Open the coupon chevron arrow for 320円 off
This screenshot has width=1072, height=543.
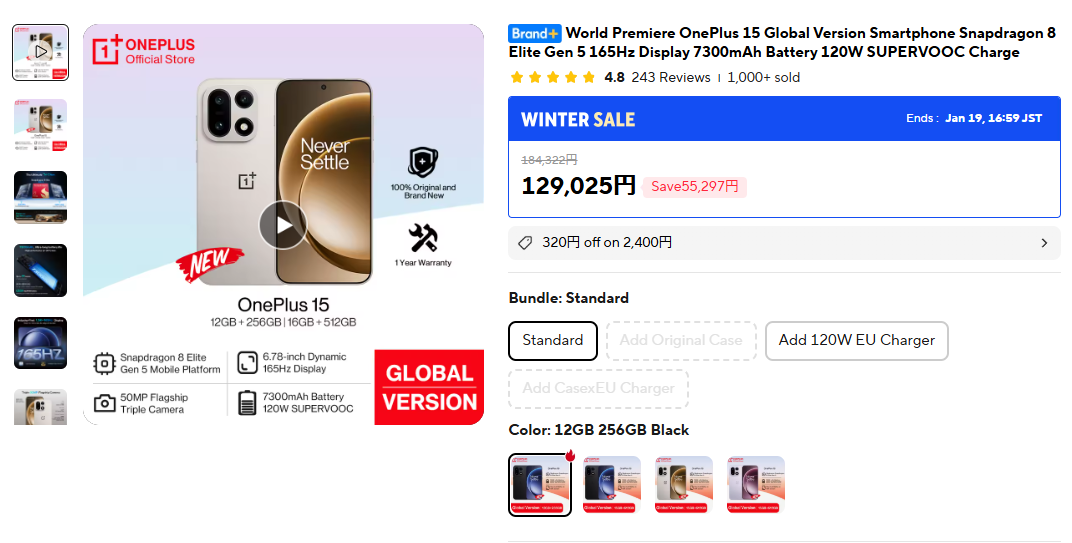tap(1044, 243)
